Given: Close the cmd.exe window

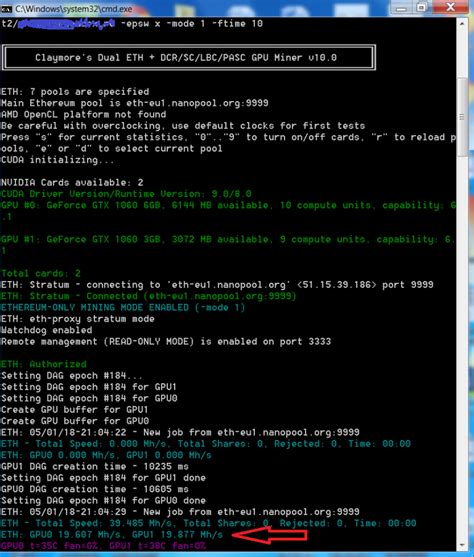Looking at the screenshot, I should coord(451,7).
